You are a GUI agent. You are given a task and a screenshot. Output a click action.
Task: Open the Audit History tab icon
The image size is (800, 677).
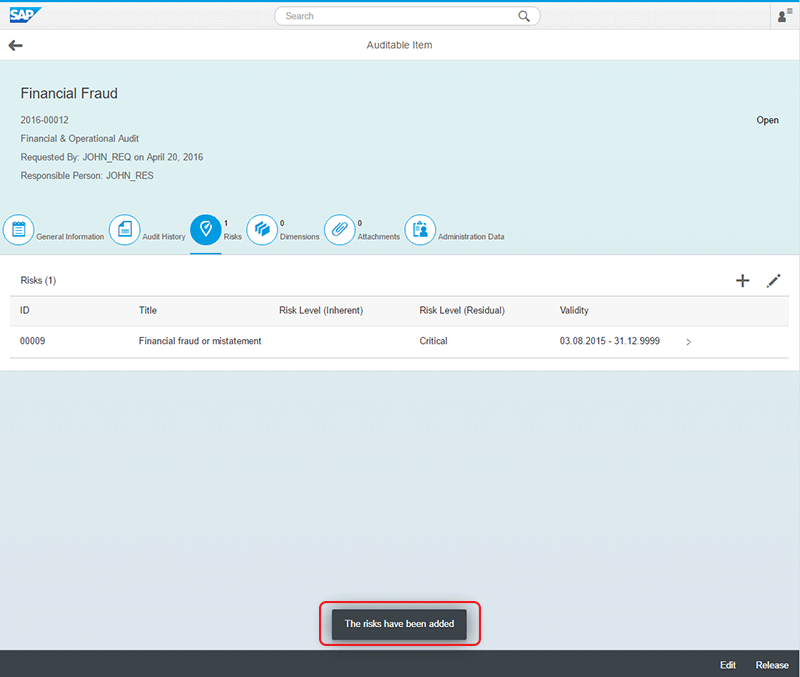pyautogui.click(x=125, y=230)
